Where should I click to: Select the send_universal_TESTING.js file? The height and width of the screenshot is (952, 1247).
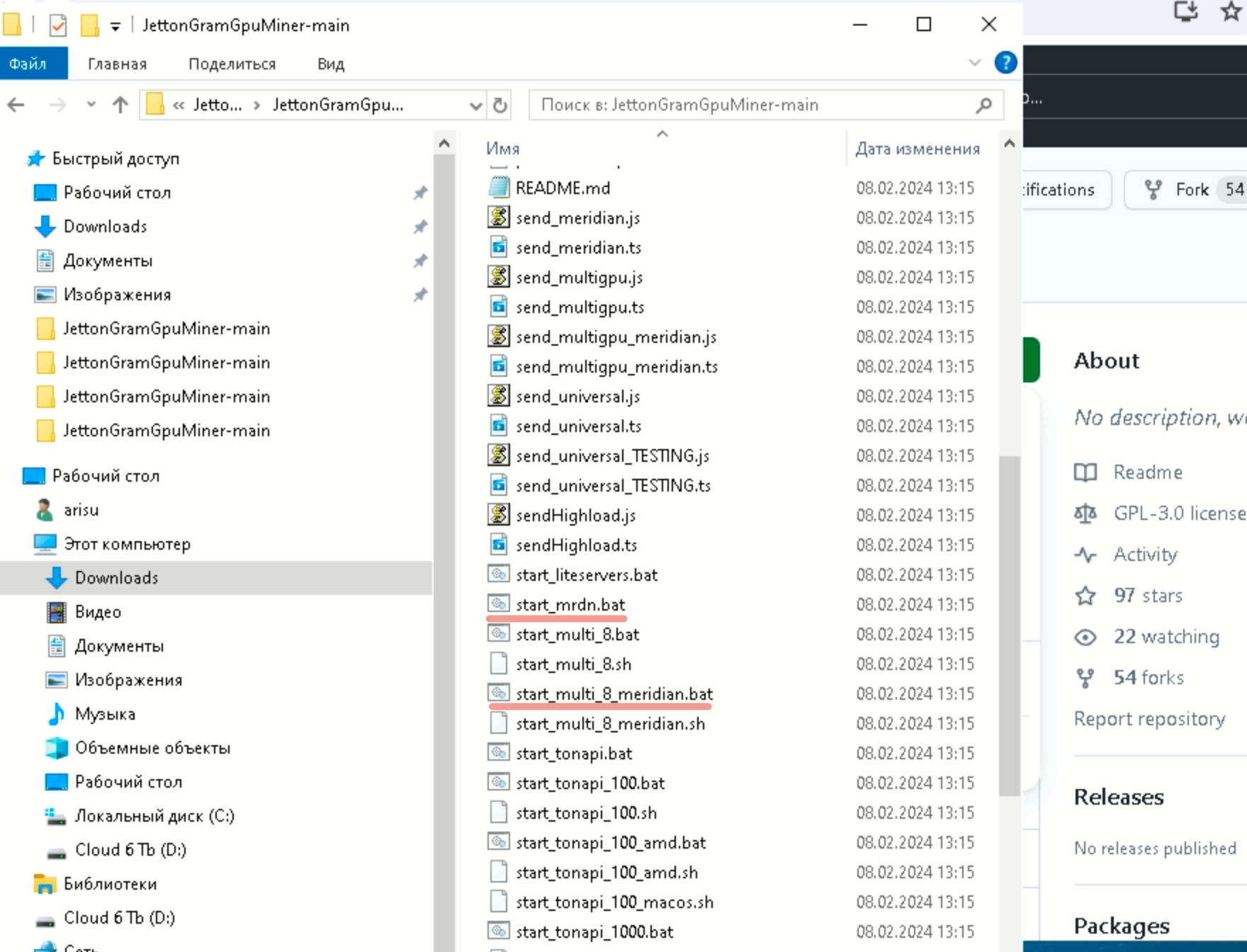pyautogui.click(x=612, y=455)
